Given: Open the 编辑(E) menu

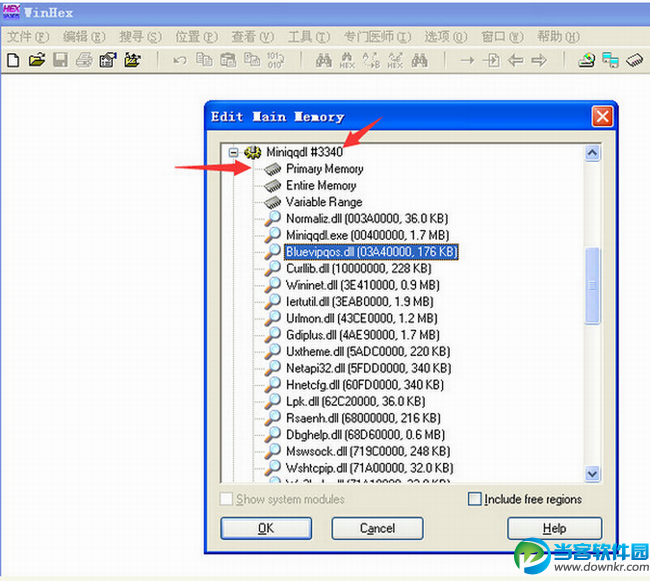Looking at the screenshot, I should 84,37.
